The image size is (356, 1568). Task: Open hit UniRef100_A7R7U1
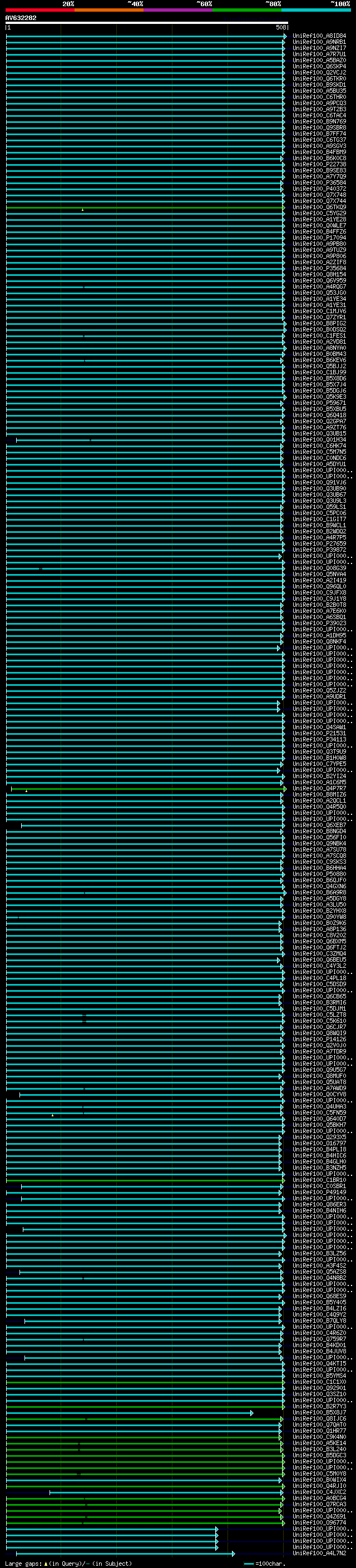point(319,54)
